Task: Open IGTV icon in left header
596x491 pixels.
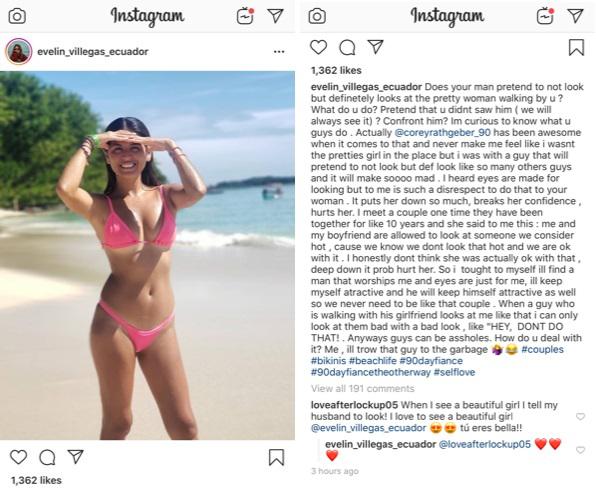Action: click(x=245, y=16)
